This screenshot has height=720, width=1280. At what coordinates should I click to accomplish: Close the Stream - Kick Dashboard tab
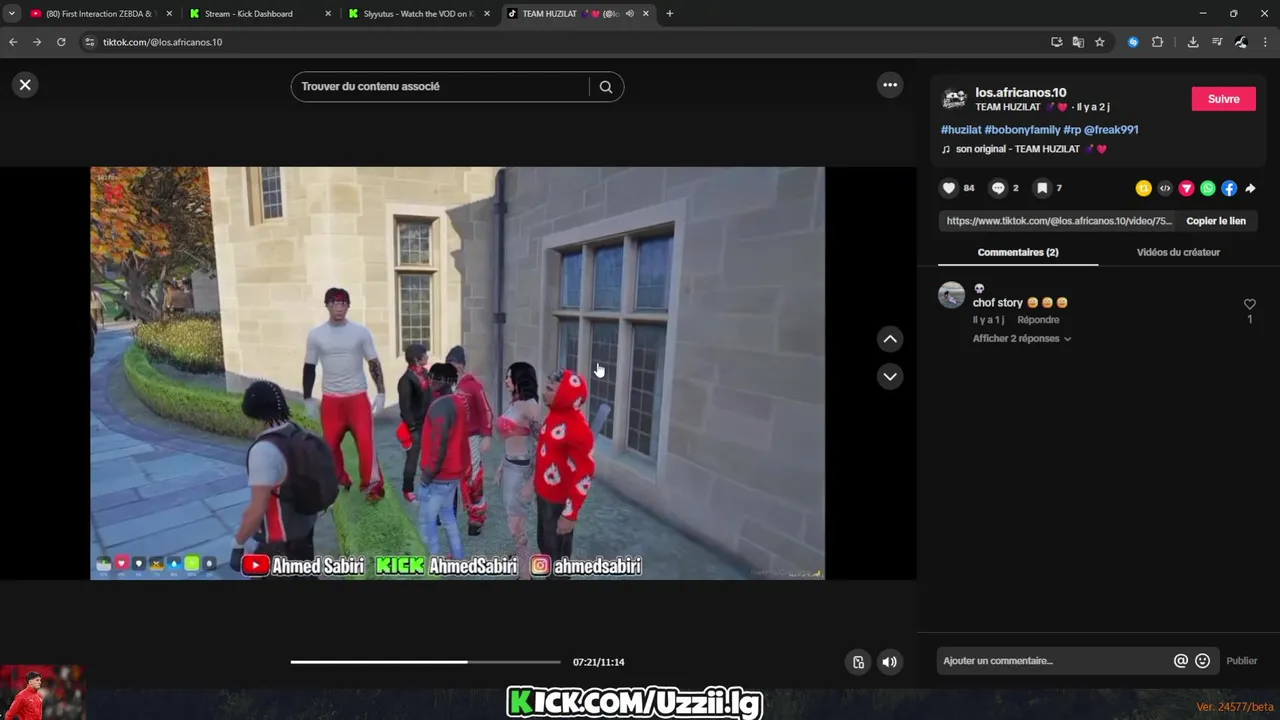coord(328,14)
